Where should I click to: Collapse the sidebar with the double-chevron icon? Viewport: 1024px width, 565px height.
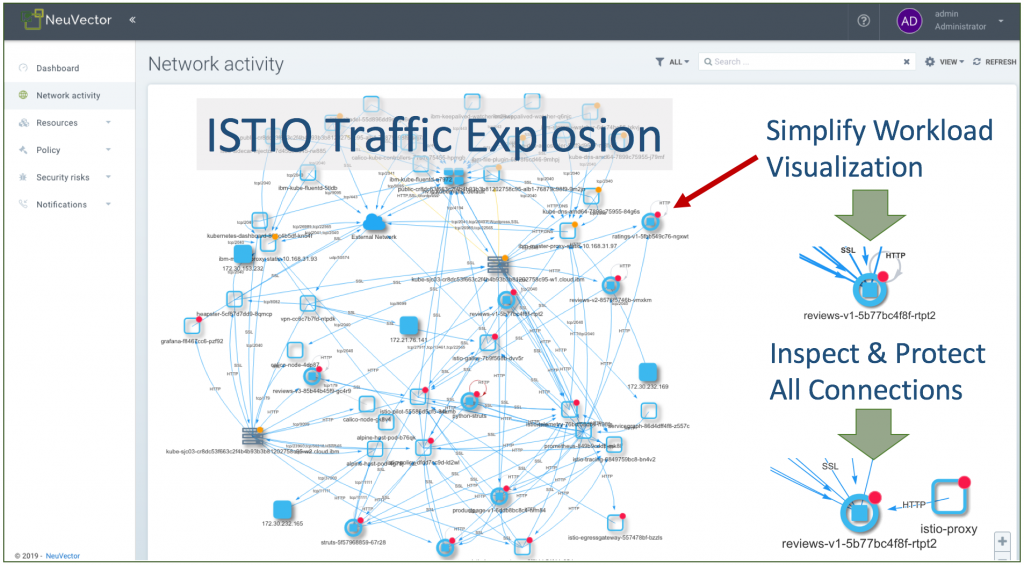(133, 20)
